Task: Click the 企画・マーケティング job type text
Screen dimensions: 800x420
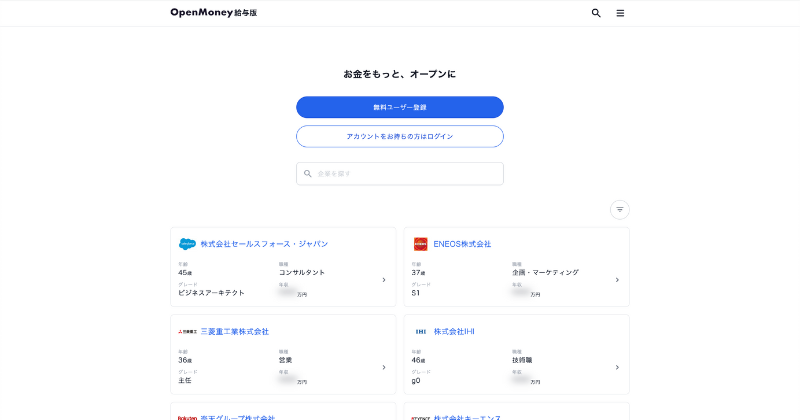Action: coord(545,273)
